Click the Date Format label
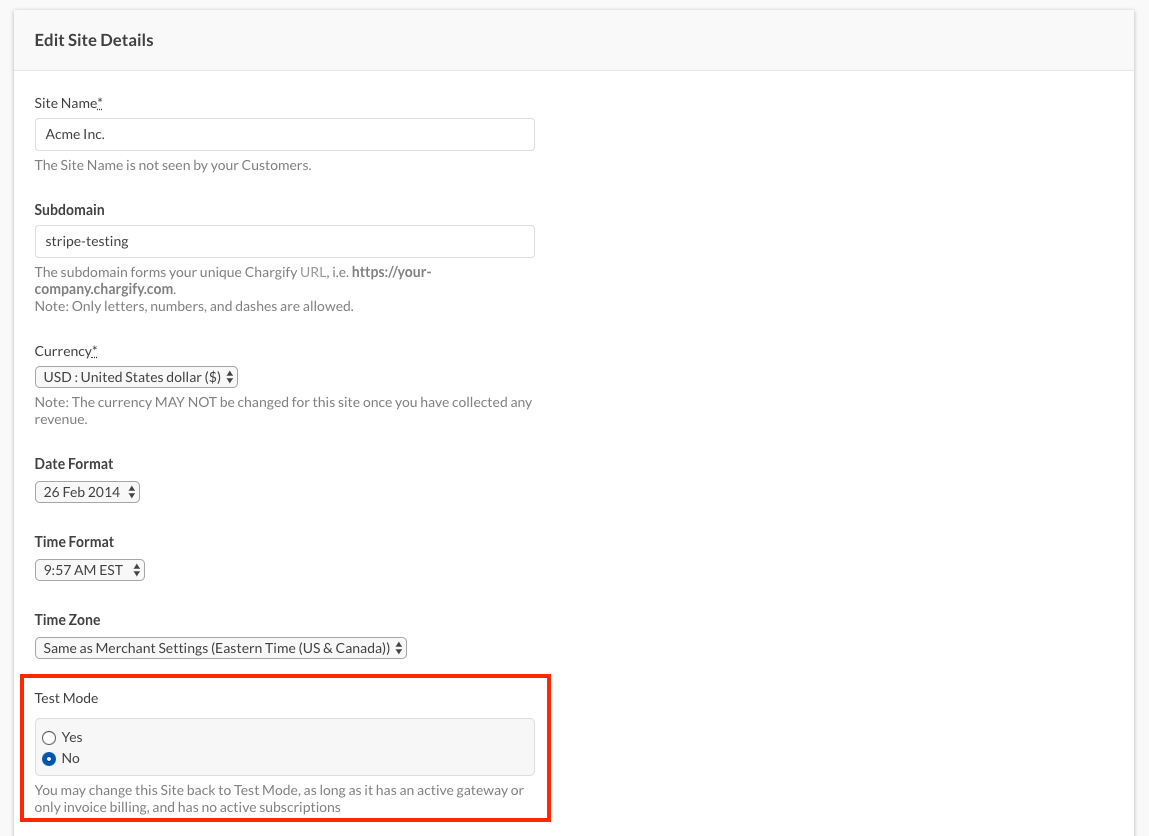1149x836 pixels. 74,464
